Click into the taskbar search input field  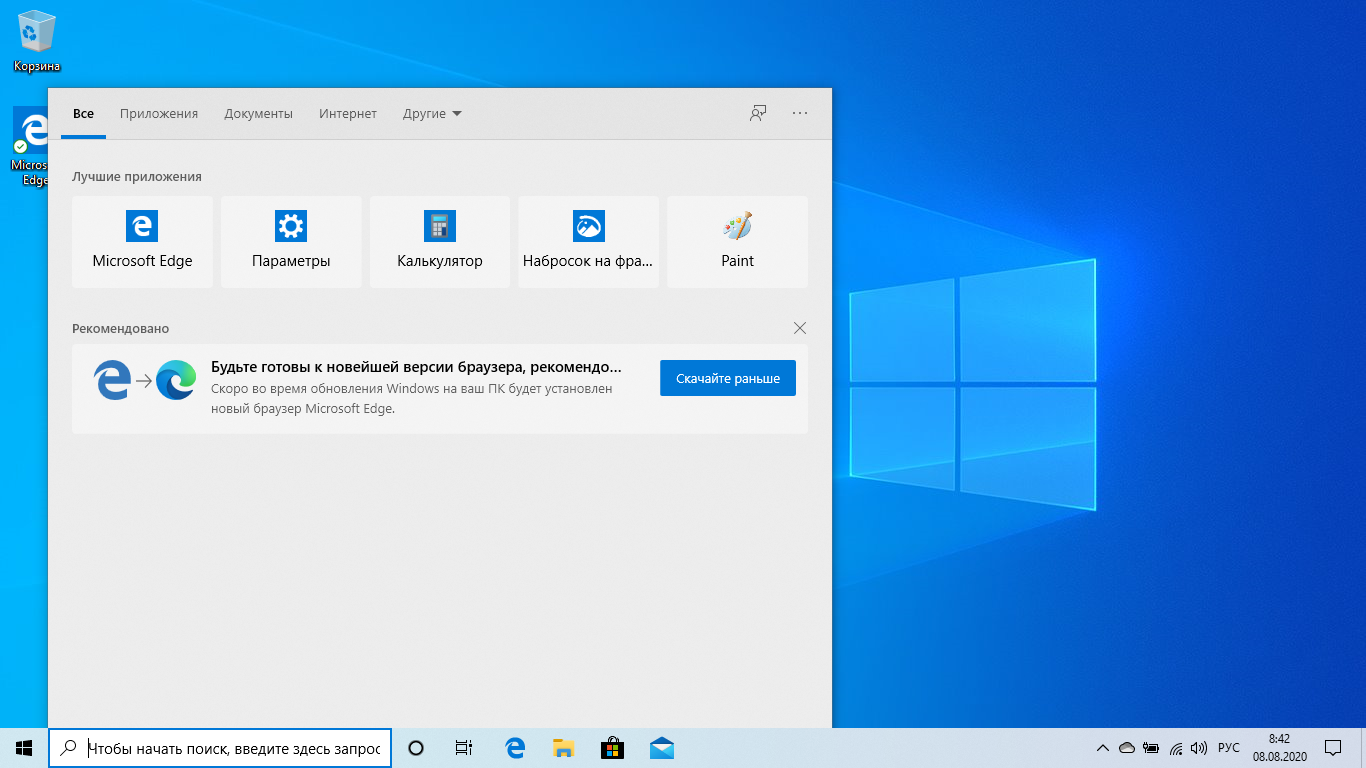point(220,748)
